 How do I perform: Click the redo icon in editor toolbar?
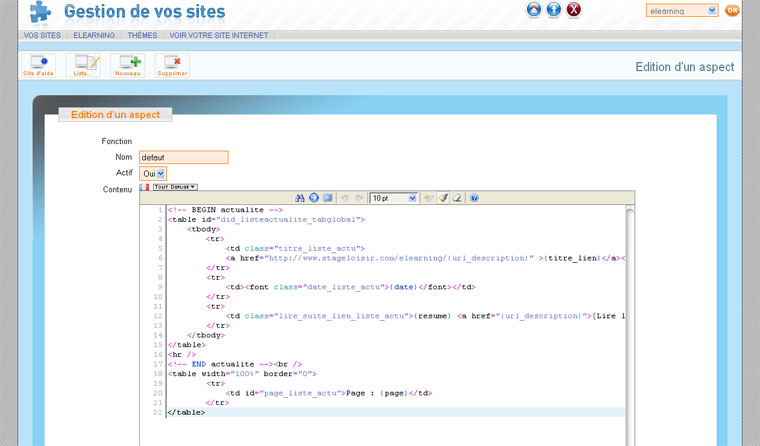coord(359,198)
